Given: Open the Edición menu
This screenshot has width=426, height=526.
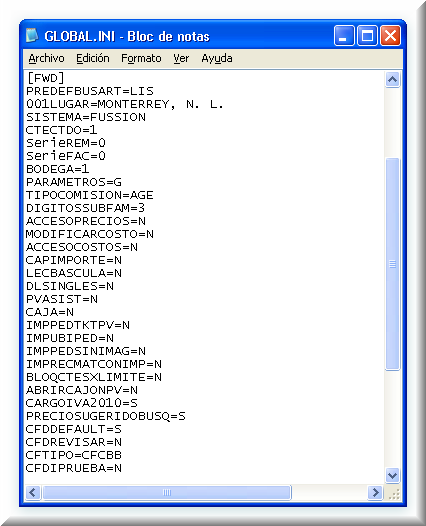Looking at the screenshot, I should 93,58.
